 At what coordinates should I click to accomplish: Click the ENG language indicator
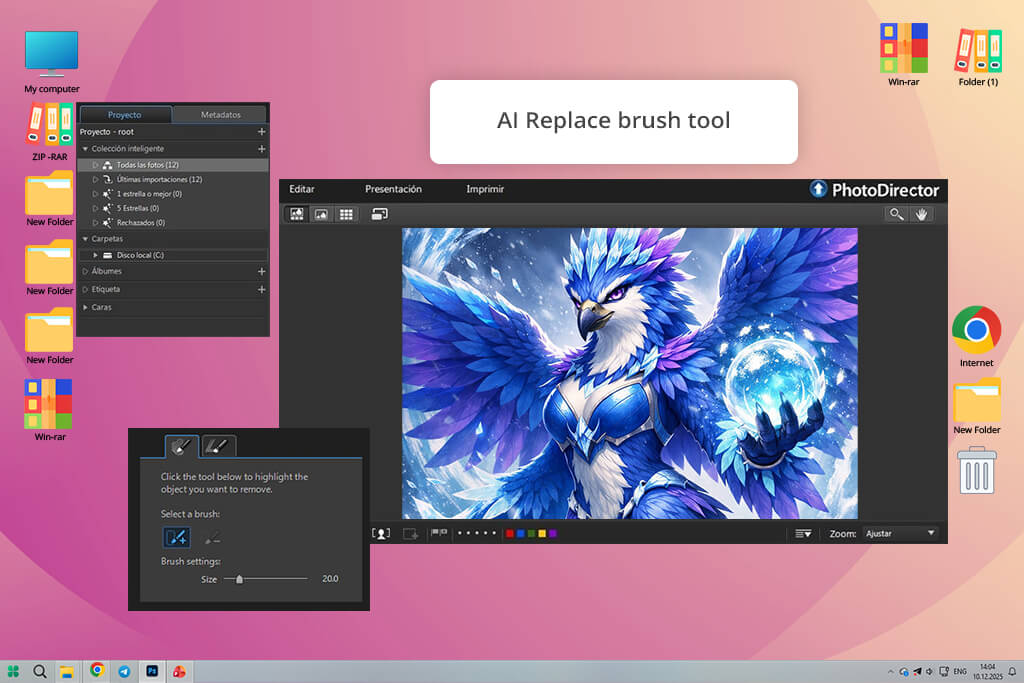click(959, 671)
